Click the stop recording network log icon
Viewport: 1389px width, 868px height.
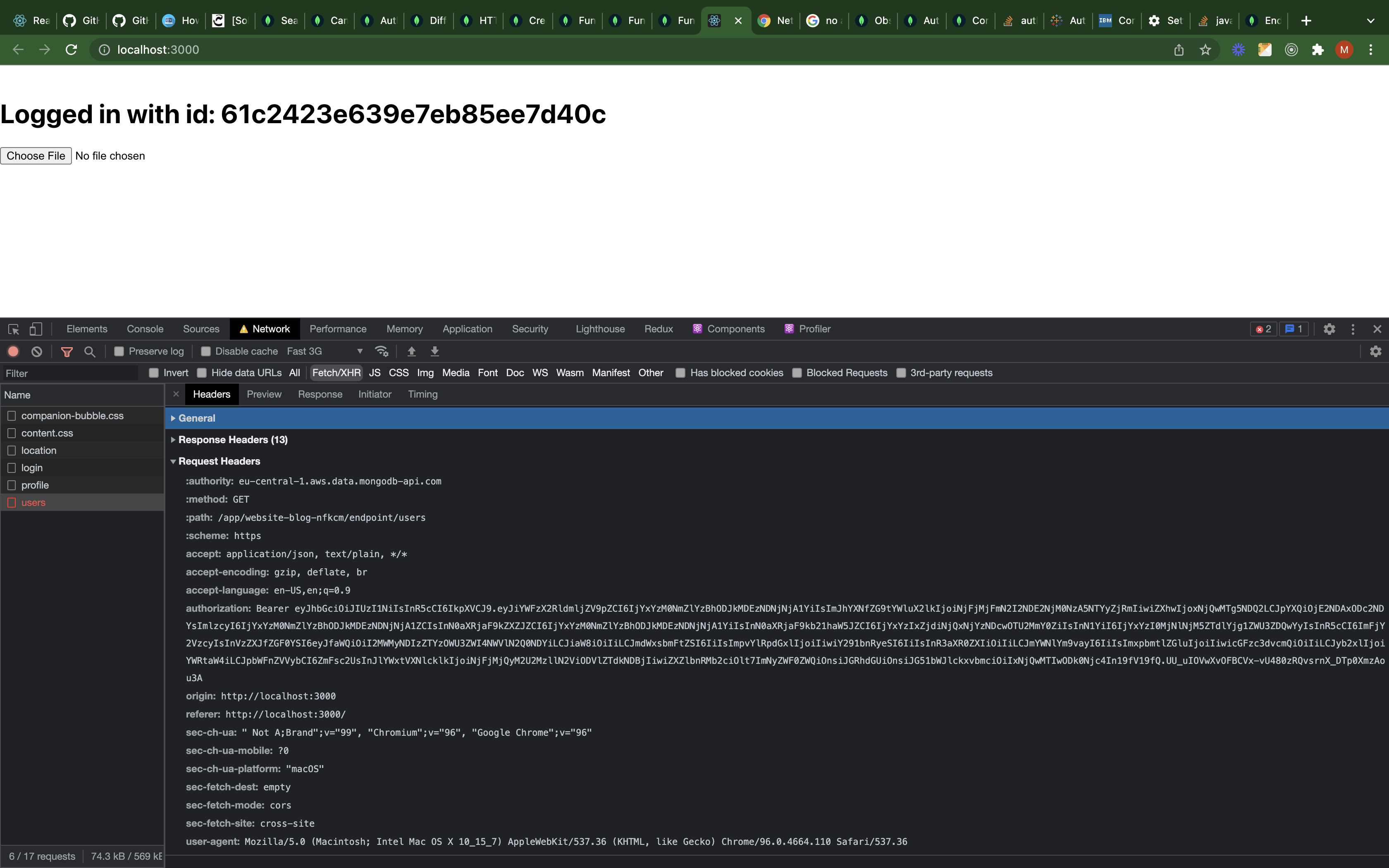click(13, 351)
